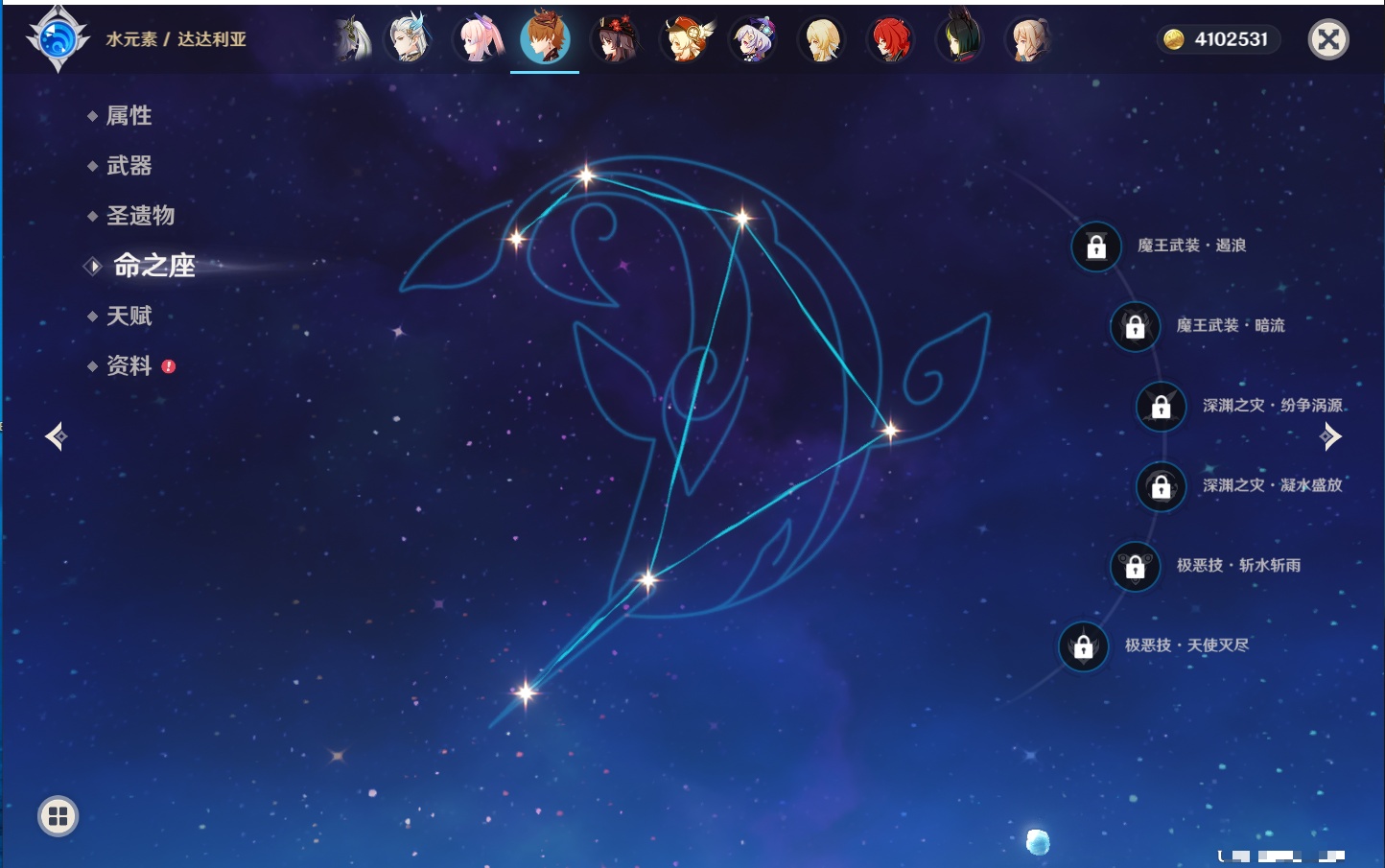1385x868 pixels.
Task: Switch to the 属性 tab
Action: [129, 116]
